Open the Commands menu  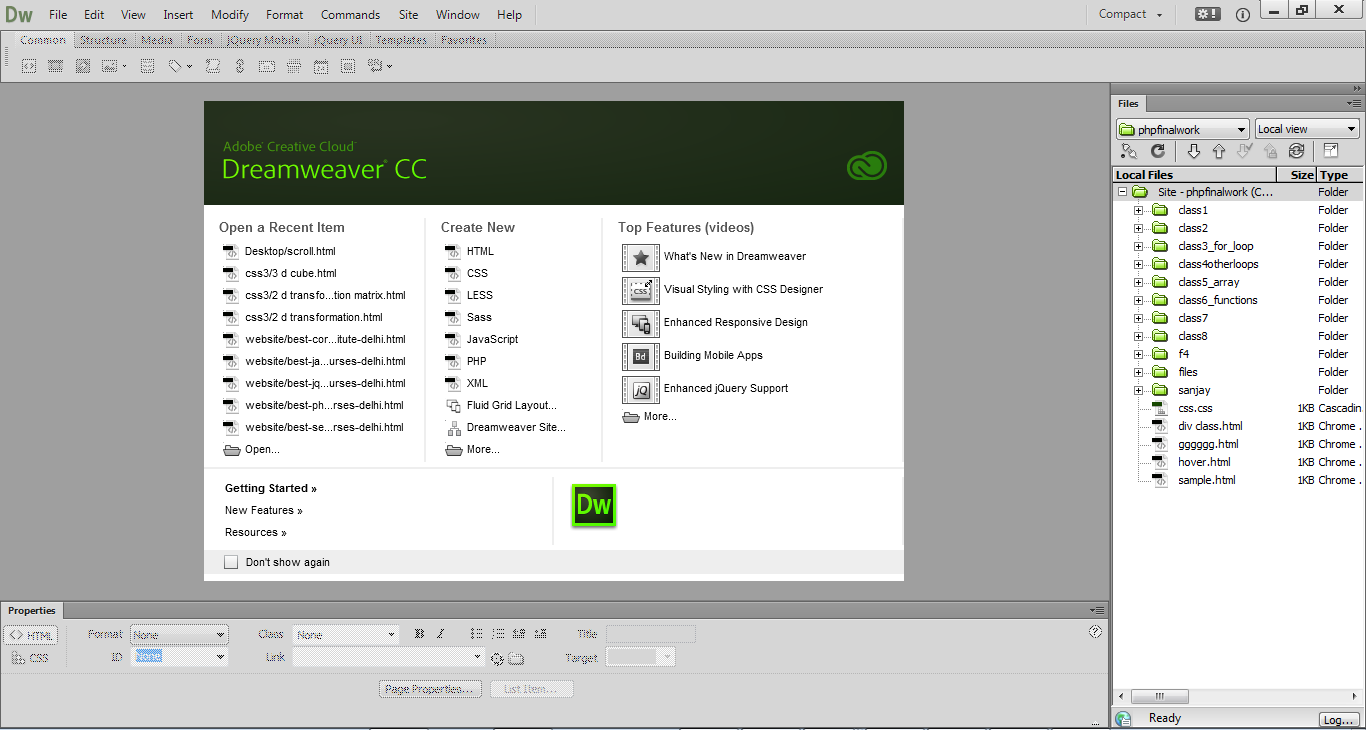[350, 15]
